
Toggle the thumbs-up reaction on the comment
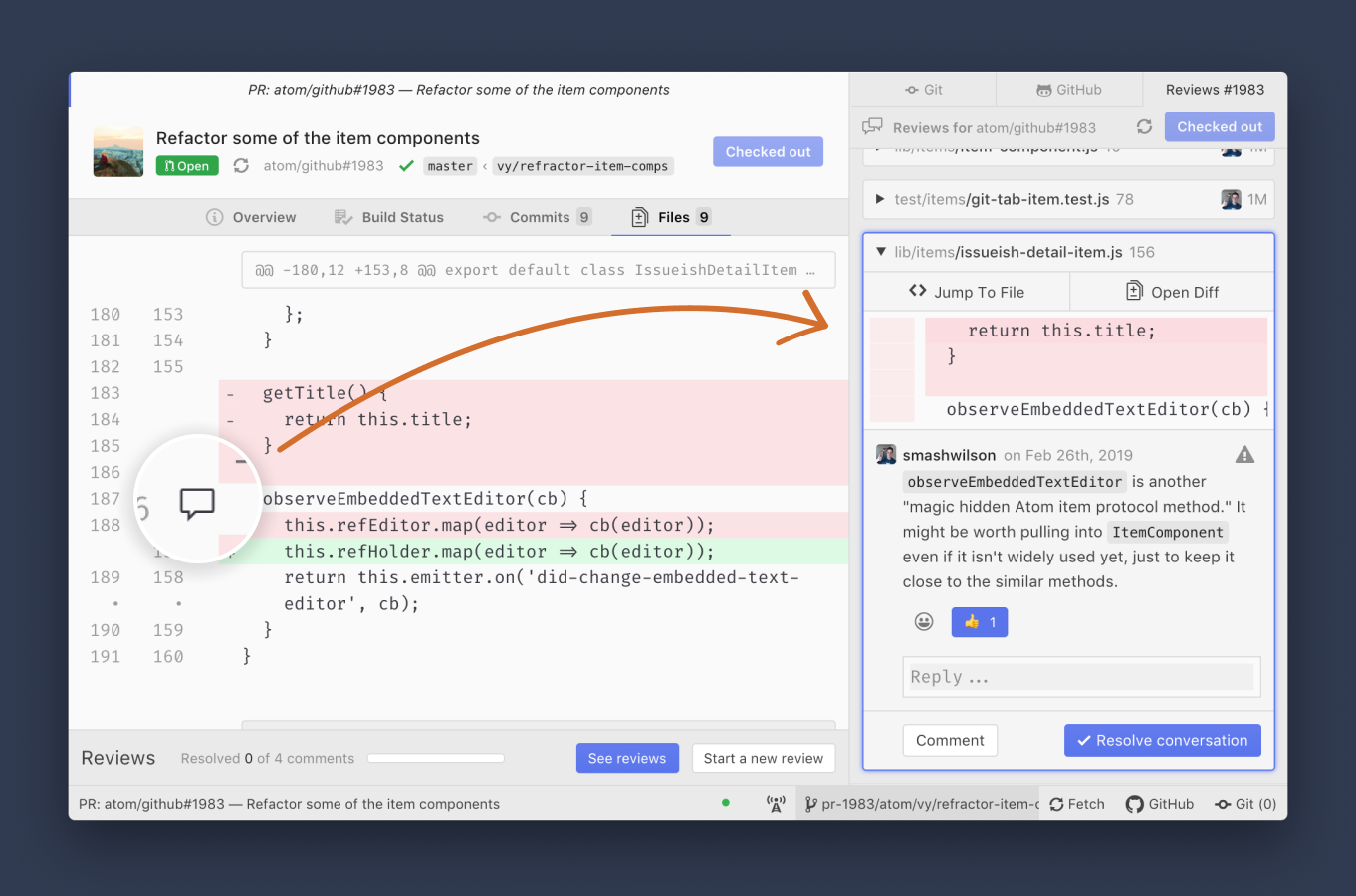(x=979, y=621)
